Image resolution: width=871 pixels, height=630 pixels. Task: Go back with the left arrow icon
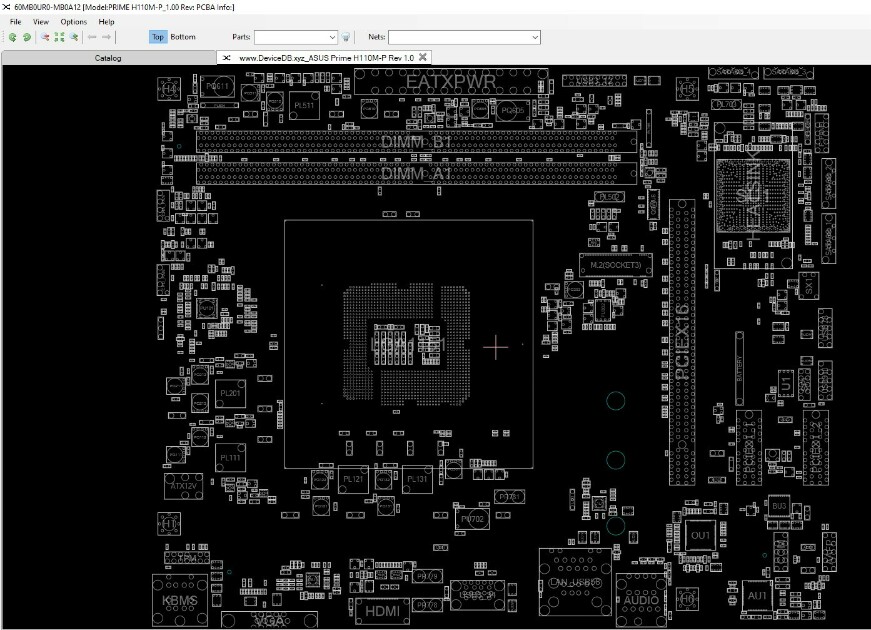pos(92,37)
